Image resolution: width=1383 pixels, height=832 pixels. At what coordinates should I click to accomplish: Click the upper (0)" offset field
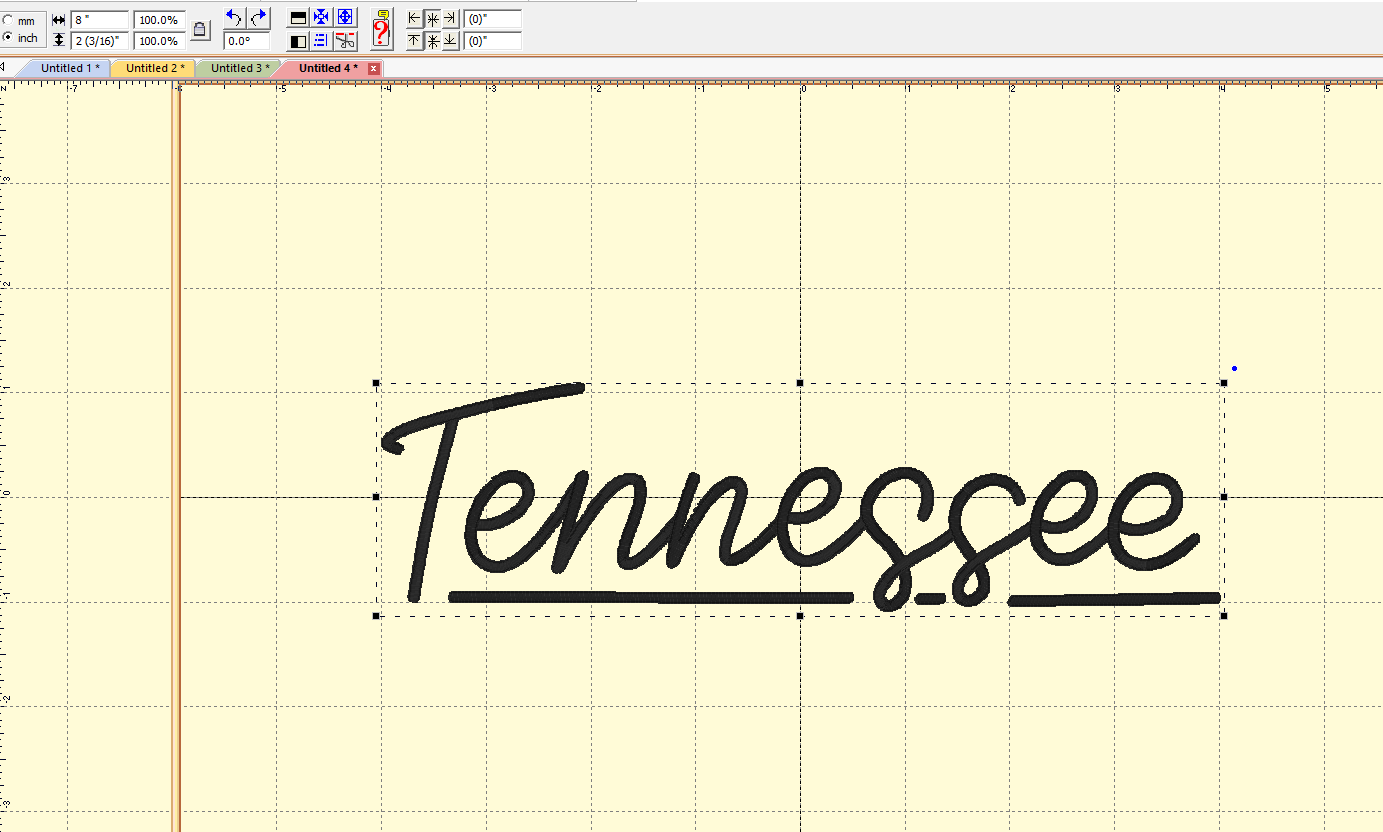coord(493,20)
